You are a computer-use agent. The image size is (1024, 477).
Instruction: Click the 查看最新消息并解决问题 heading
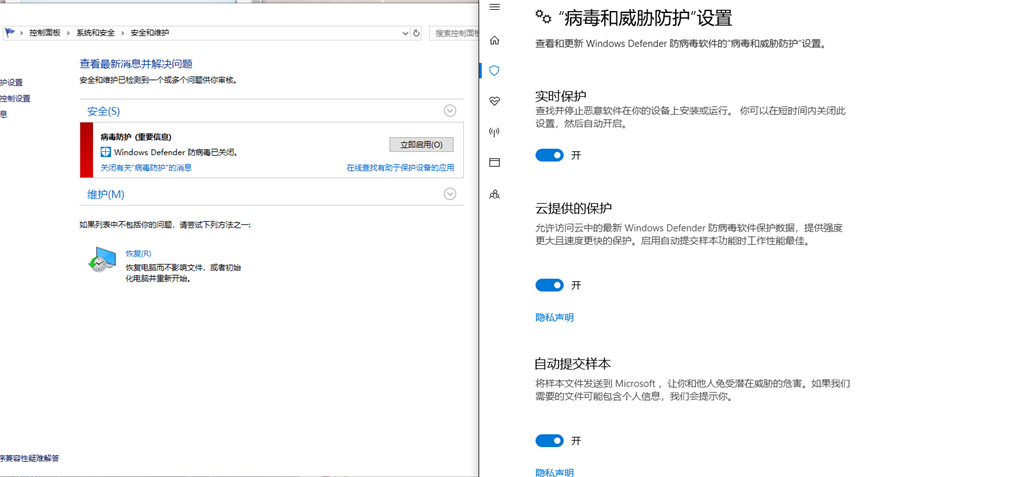136,63
